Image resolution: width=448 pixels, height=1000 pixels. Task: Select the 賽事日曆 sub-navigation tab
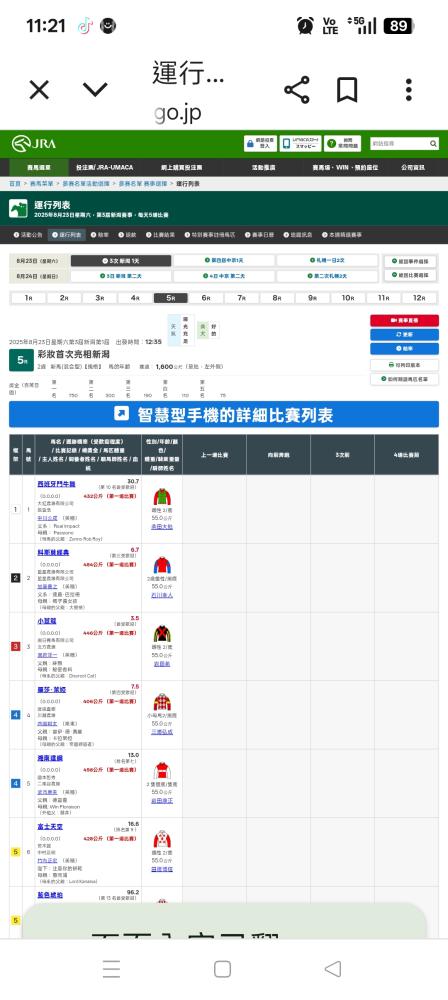click(258, 235)
